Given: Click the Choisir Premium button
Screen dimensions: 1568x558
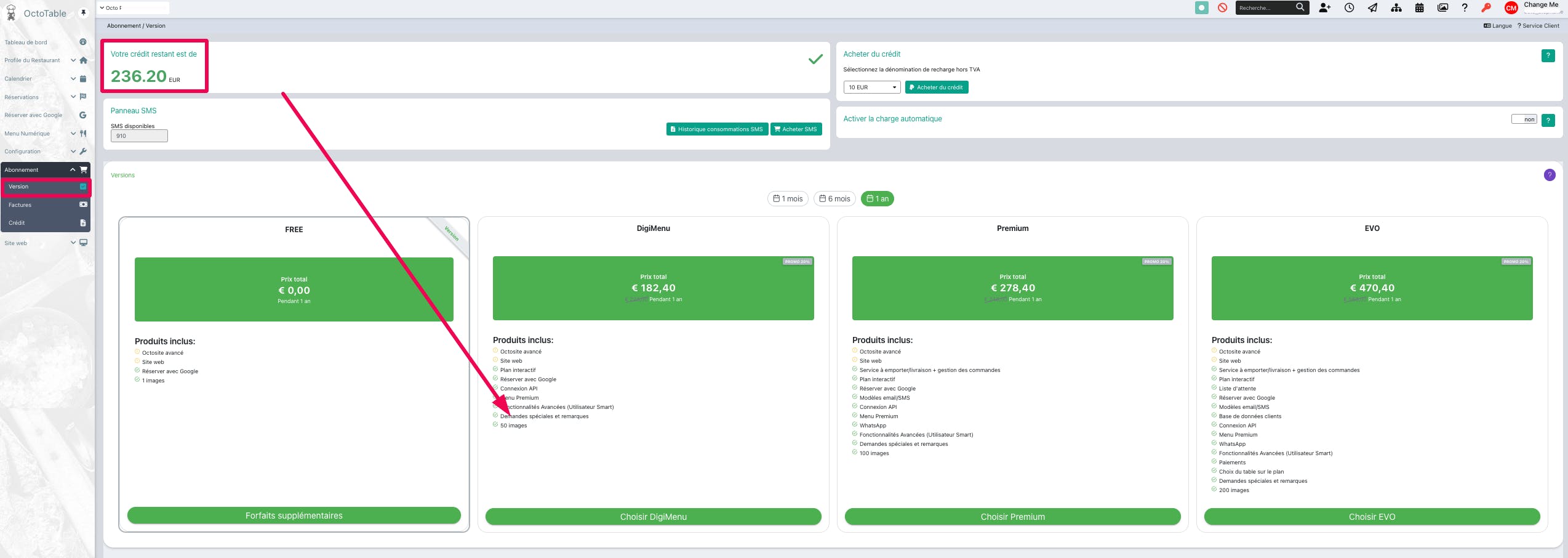Looking at the screenshot, I should coord(1013,517).
